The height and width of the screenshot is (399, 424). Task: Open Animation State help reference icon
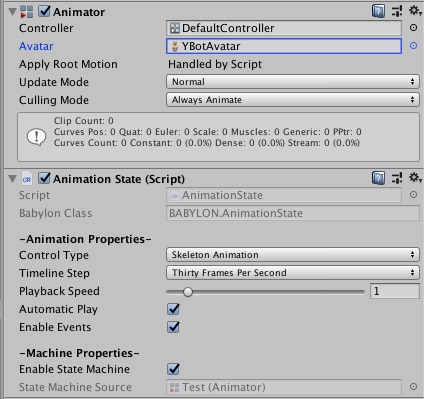pos(378,178)
